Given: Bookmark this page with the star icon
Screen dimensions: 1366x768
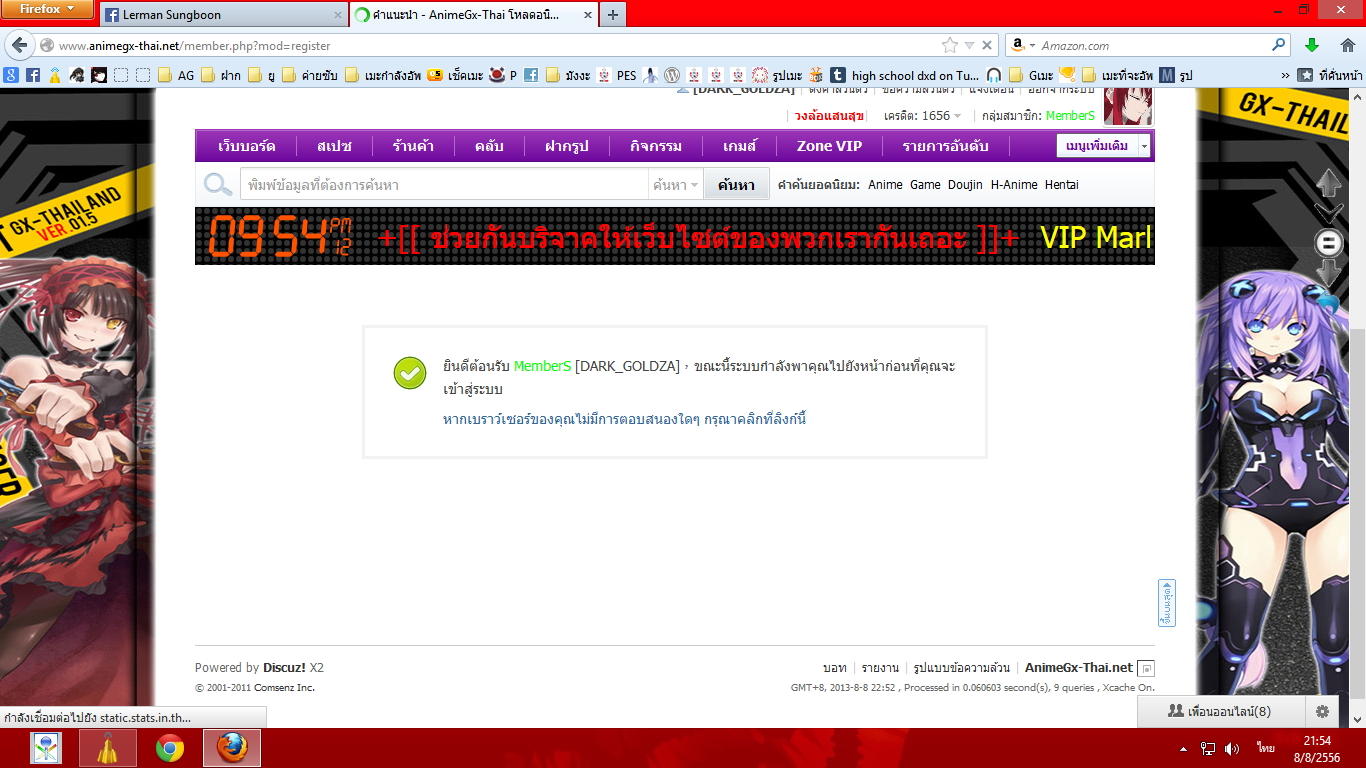Looking at the screenshot, I should [949, 45].
